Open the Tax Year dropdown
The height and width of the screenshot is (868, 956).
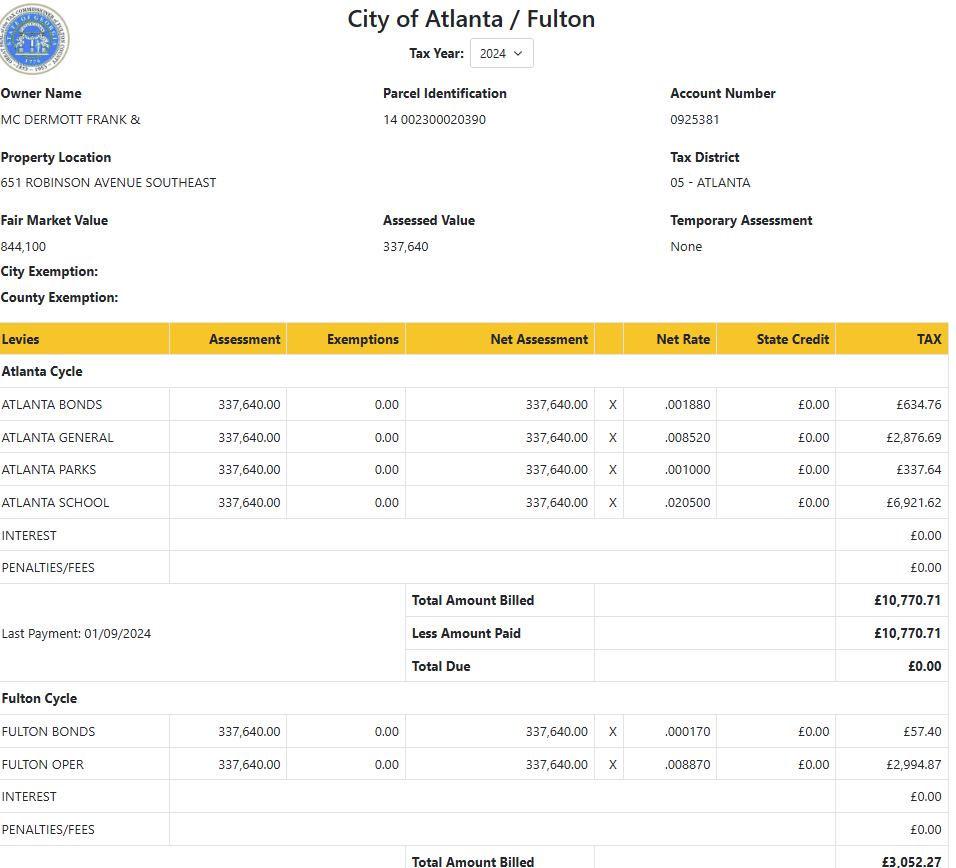pyautogui.click(x=501, y=54)
